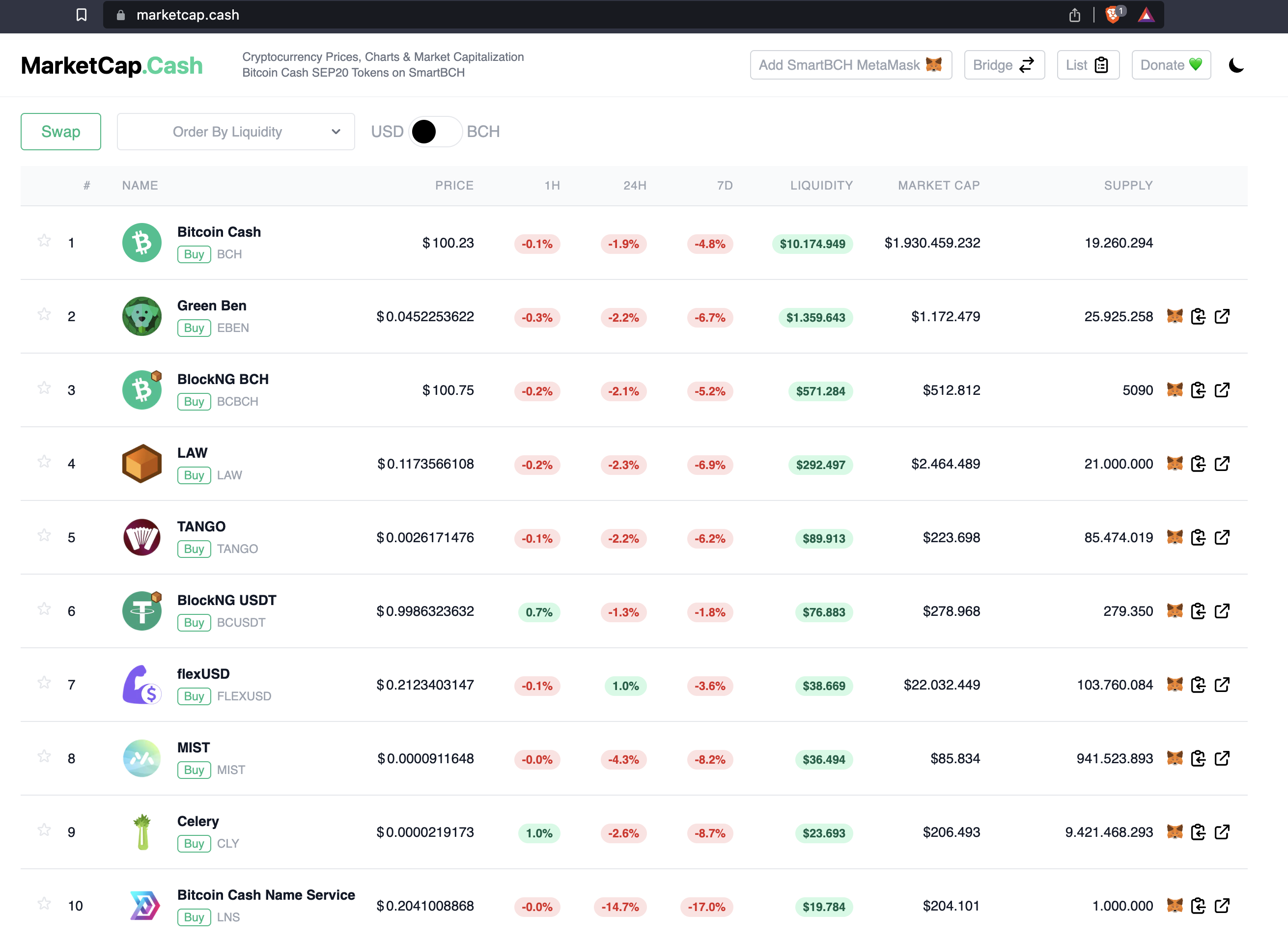
Task: Sort by the Market Cap column header
Action: click(x=939, y=186)
